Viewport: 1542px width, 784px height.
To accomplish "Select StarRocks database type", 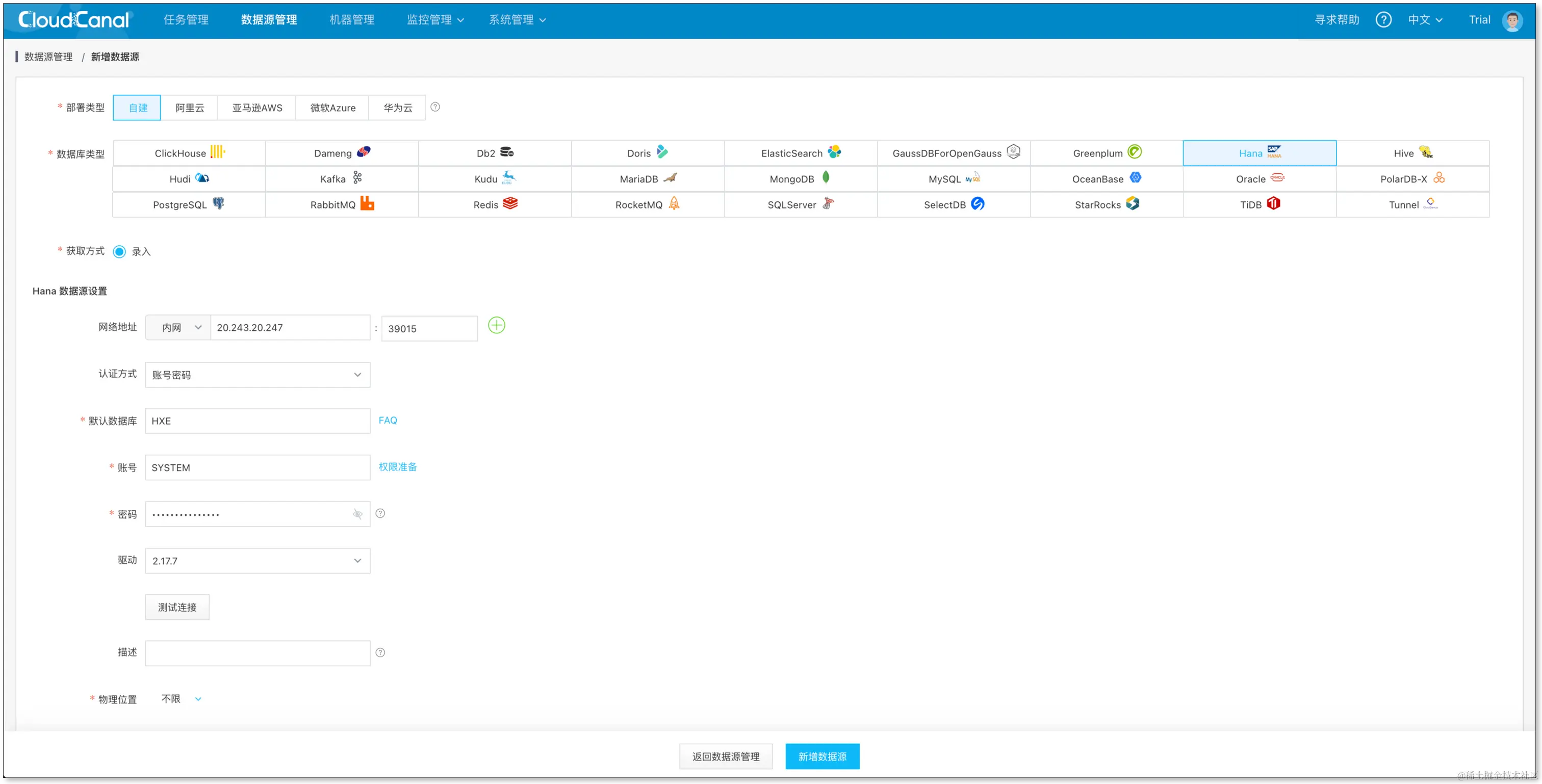I will (x=1107, y=205).
